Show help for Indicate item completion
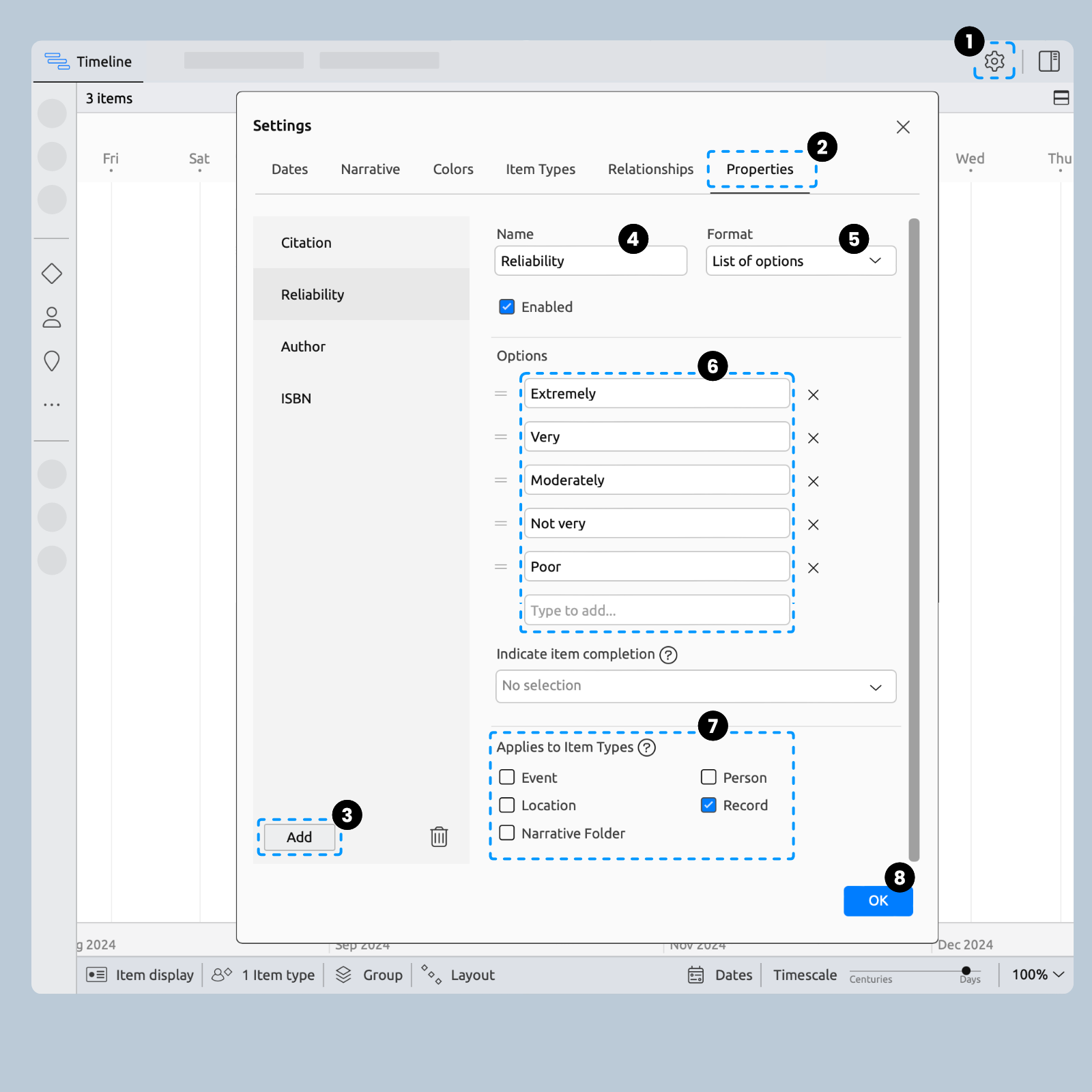 (x=668, y=655)
